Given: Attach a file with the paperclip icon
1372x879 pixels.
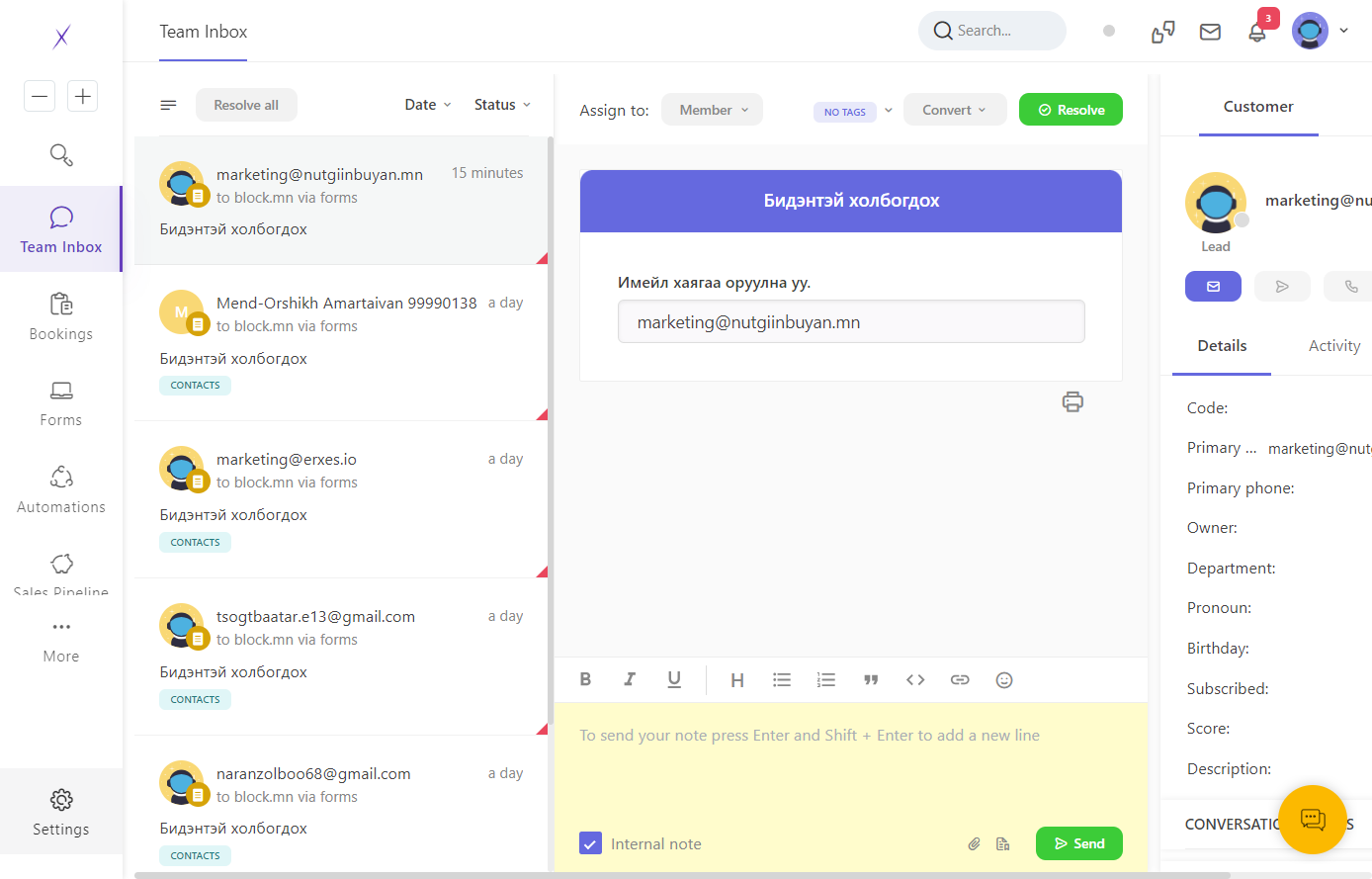Looking at the screenshot, I should tap(974, 843).
